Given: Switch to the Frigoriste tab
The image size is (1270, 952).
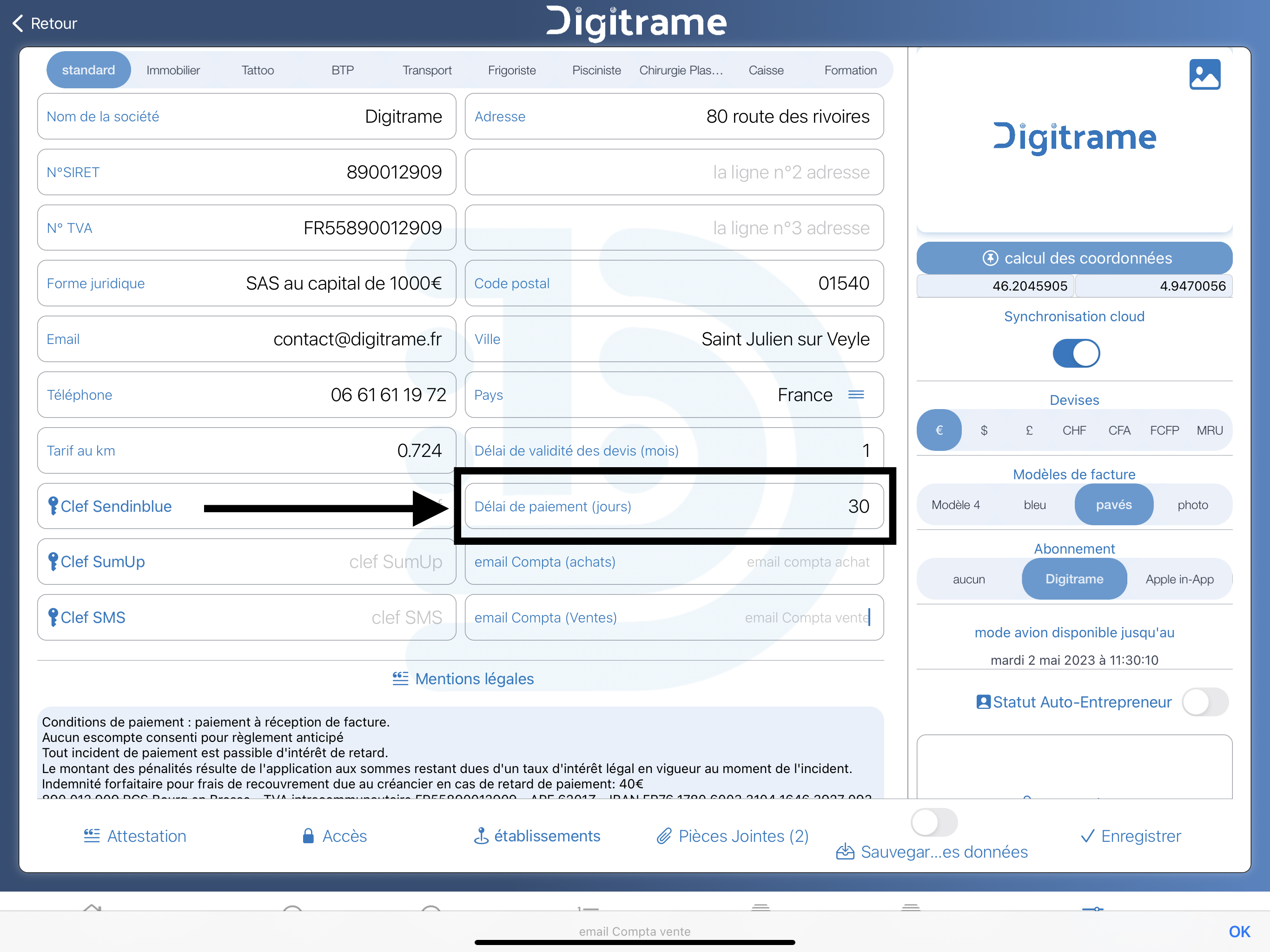Looking at the screenshot, I should [512, 70].
